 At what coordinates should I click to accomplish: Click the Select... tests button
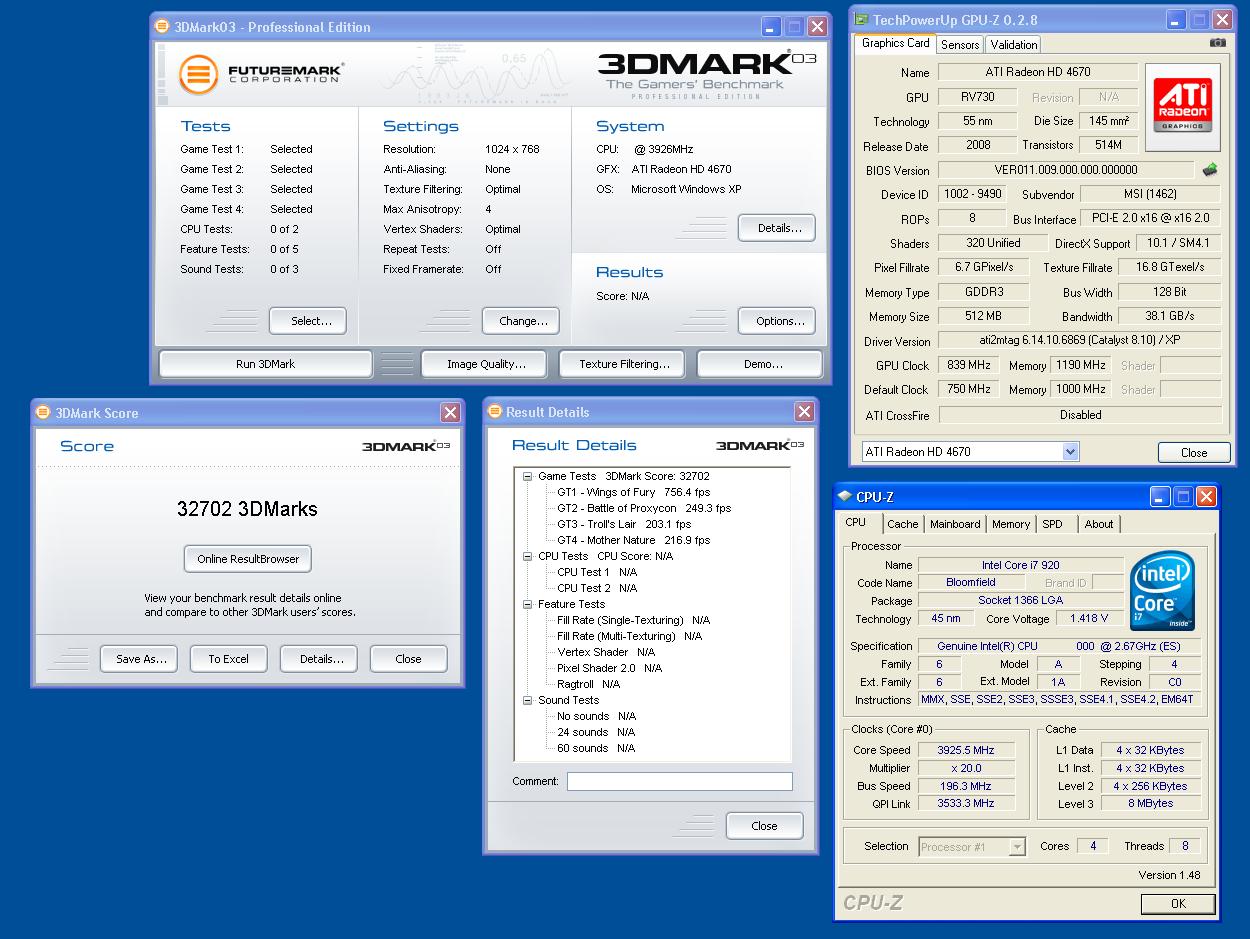307,321
